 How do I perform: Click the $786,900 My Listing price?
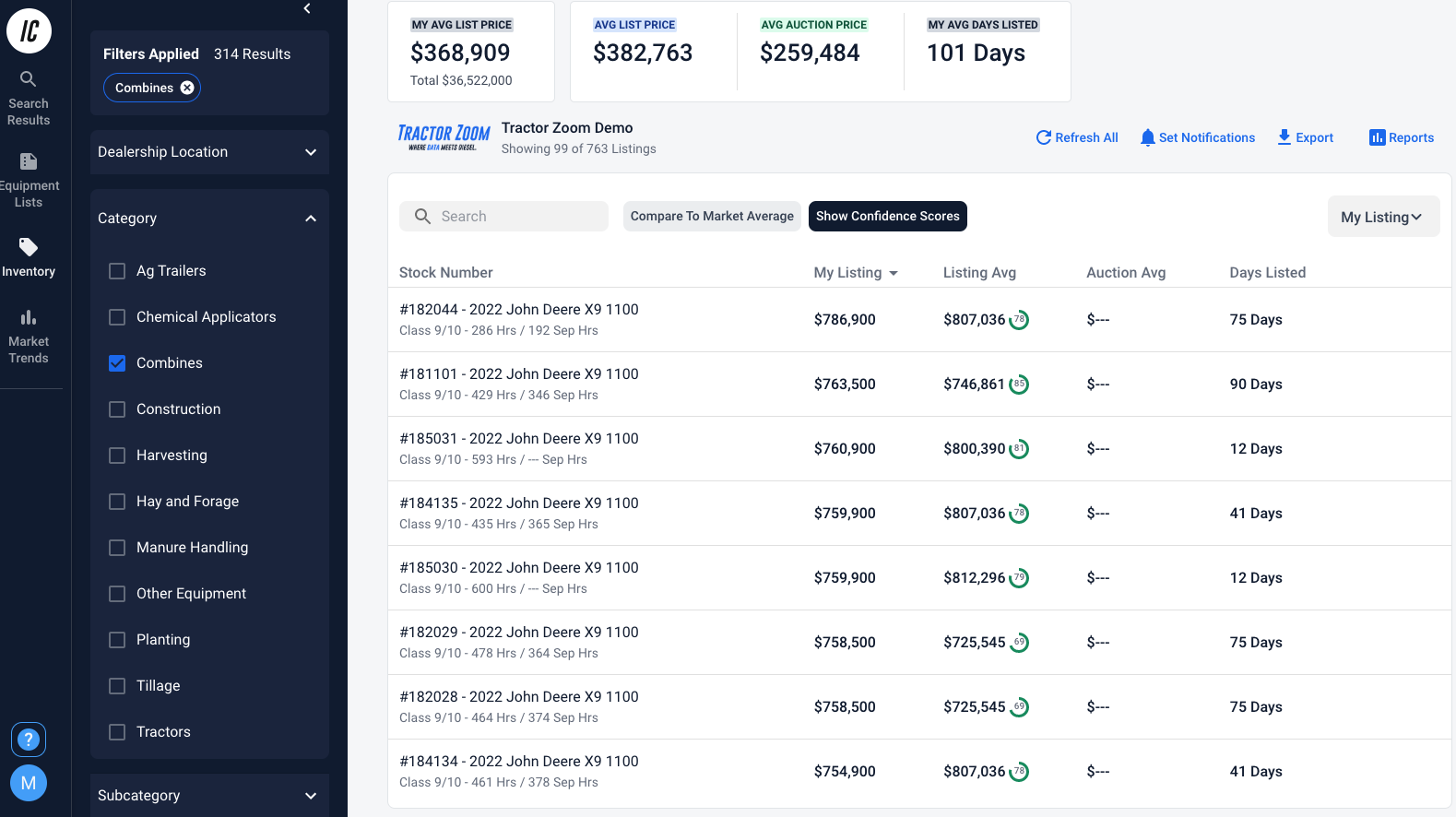845,320
